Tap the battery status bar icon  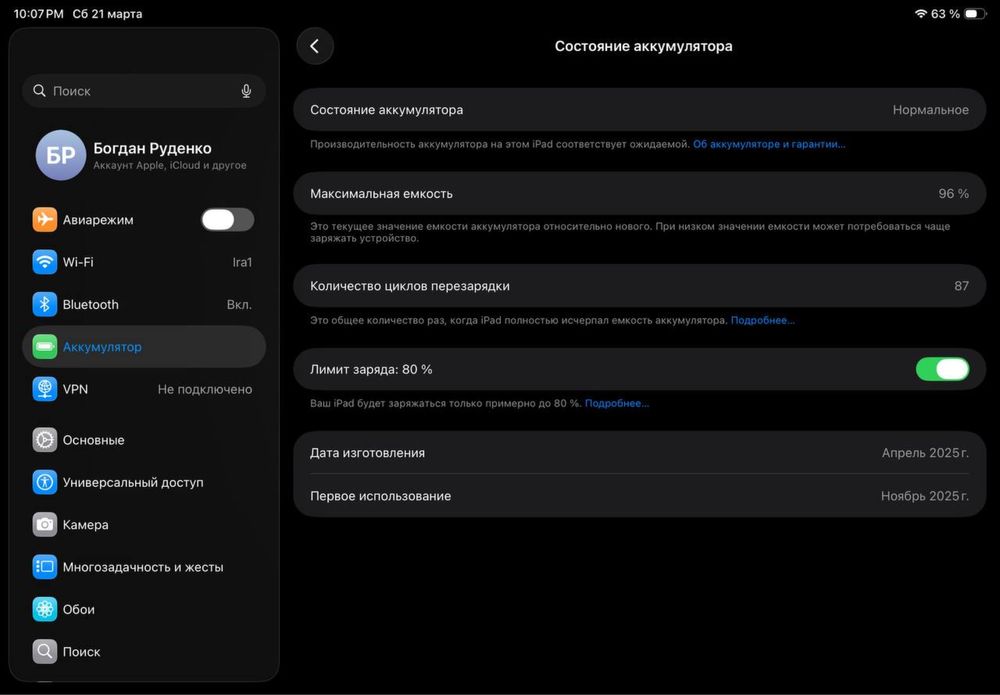point(975,13)
